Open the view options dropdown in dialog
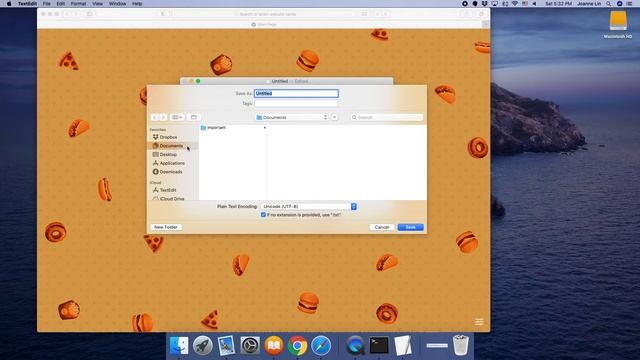 pyautogui.click(x=177, y=117)
